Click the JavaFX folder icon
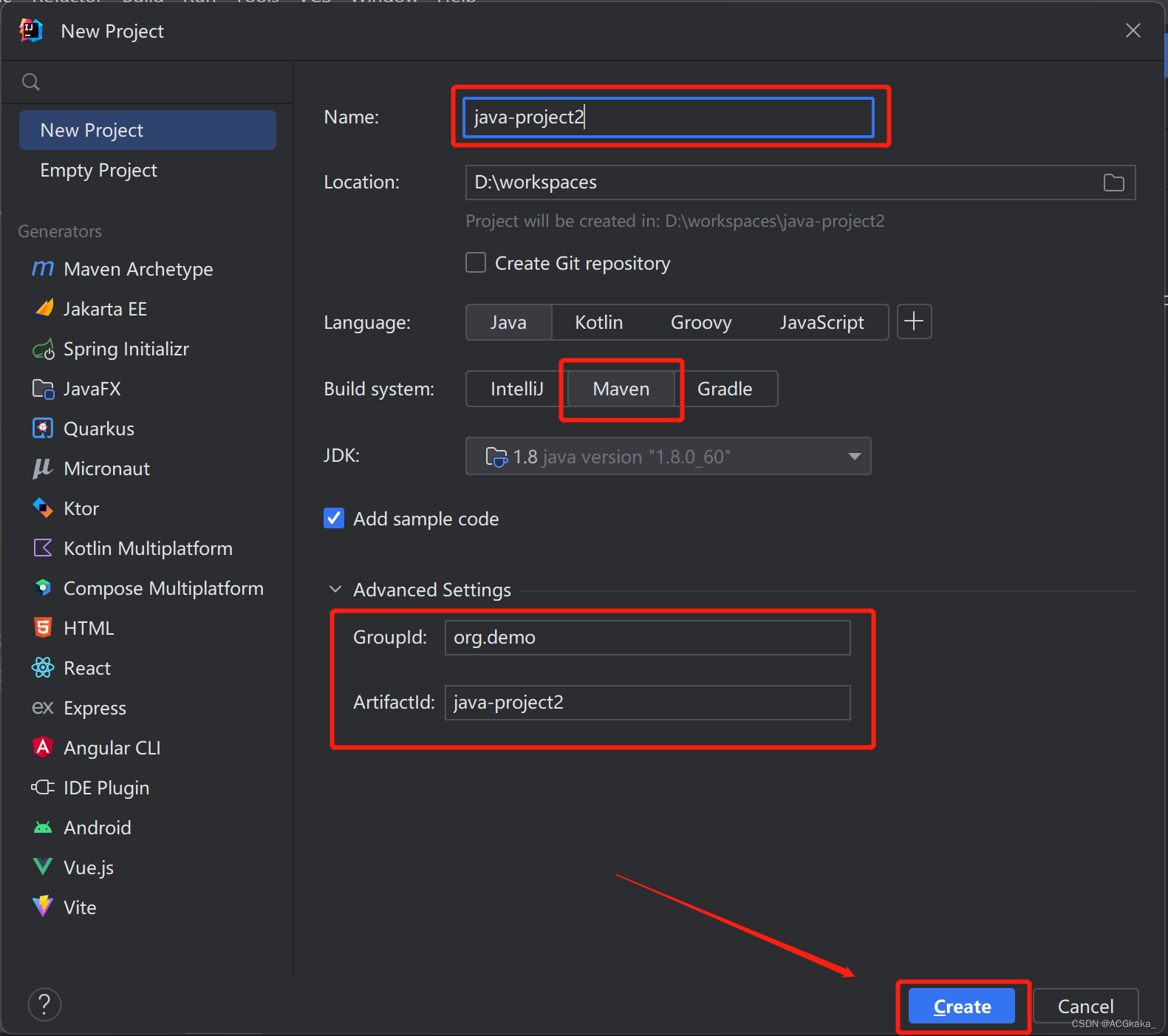The width and height of the screenshot is (1168, 1036). 43,389
